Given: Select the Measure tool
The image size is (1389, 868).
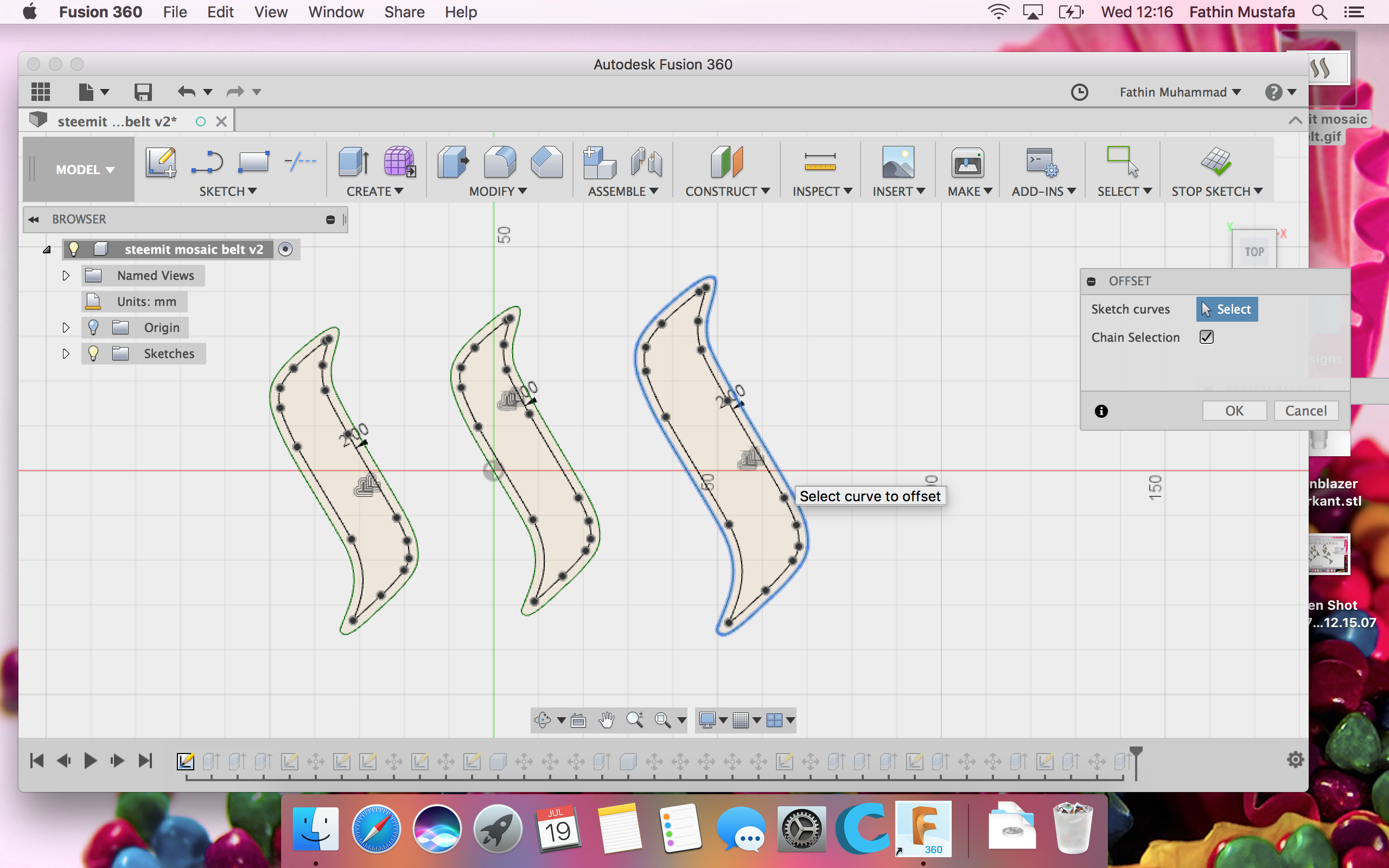Looking at the screenshot, I should [x=820, y=162].
